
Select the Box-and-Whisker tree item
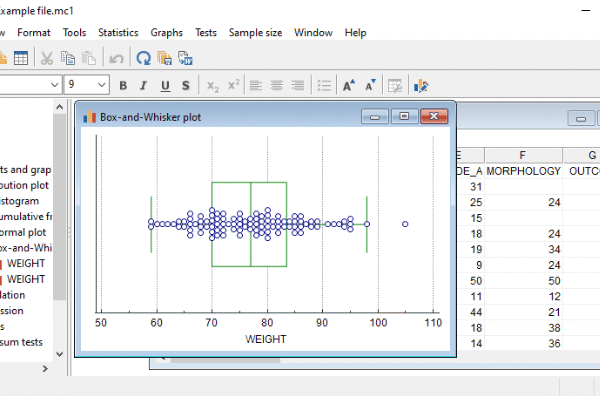pos(26,248)
